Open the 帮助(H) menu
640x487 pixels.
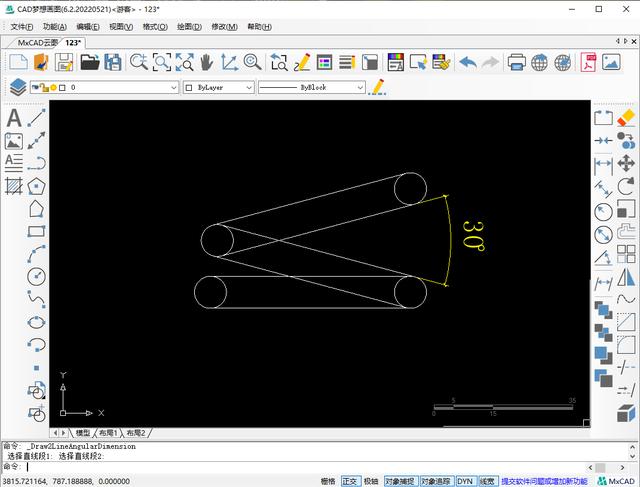point(260,27)
